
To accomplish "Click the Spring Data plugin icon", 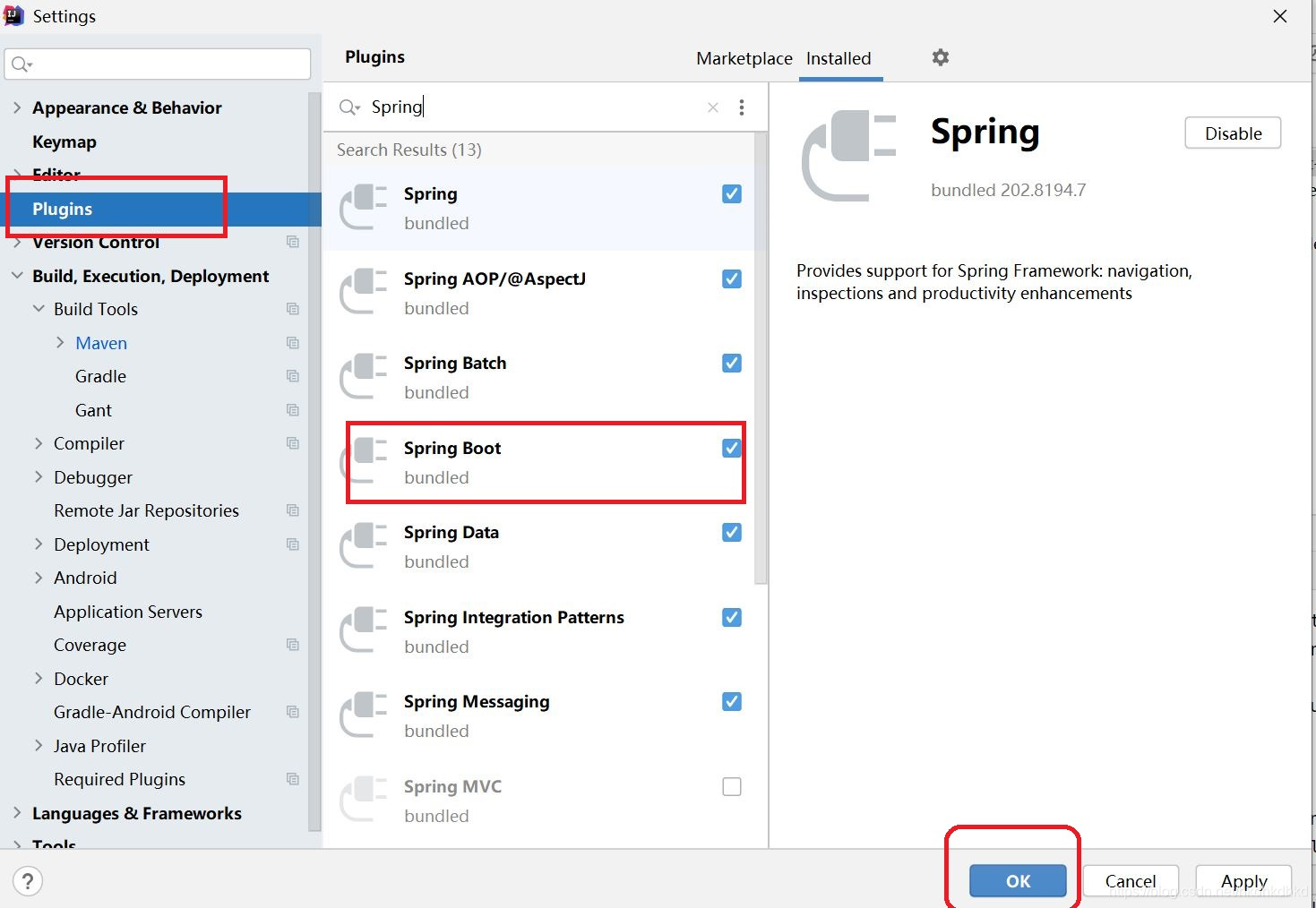I will click(x=364, y=545).
